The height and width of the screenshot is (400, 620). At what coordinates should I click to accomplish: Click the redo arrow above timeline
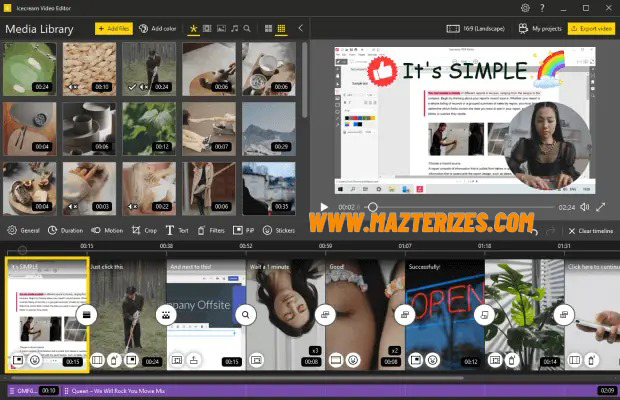pyautogui.click(x=550, y=231)
